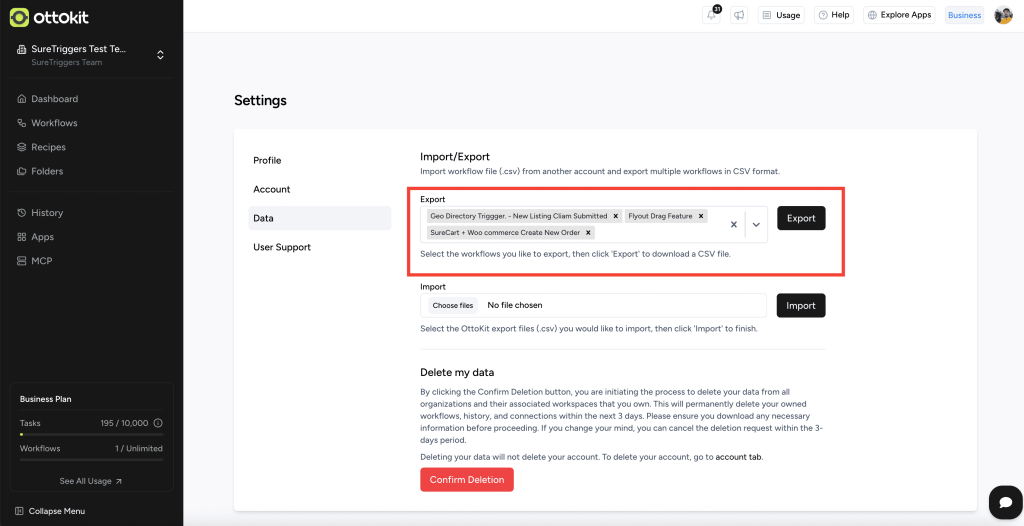Switch to the Profile settings tab
Image resolution: width=1024 pixels, height=526 pixels.
267,160
